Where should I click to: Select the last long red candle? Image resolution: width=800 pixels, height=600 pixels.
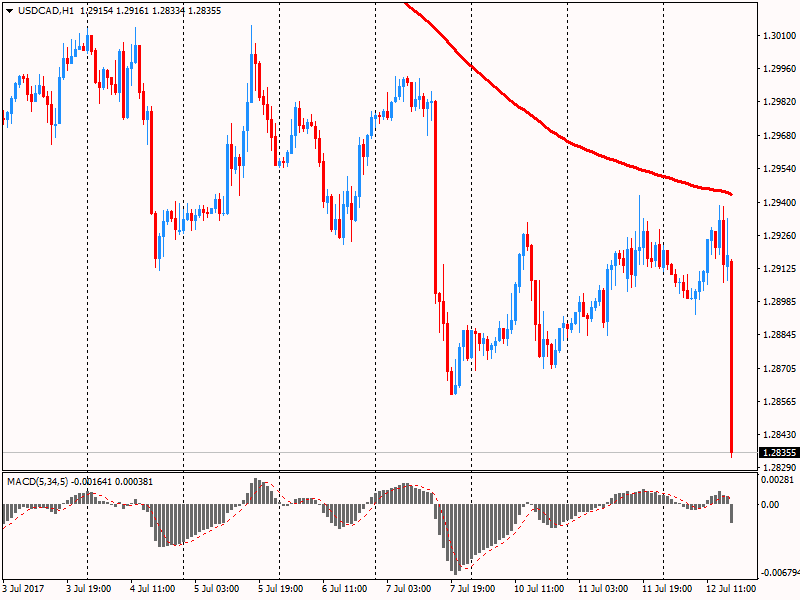click(x=732, y=357)
